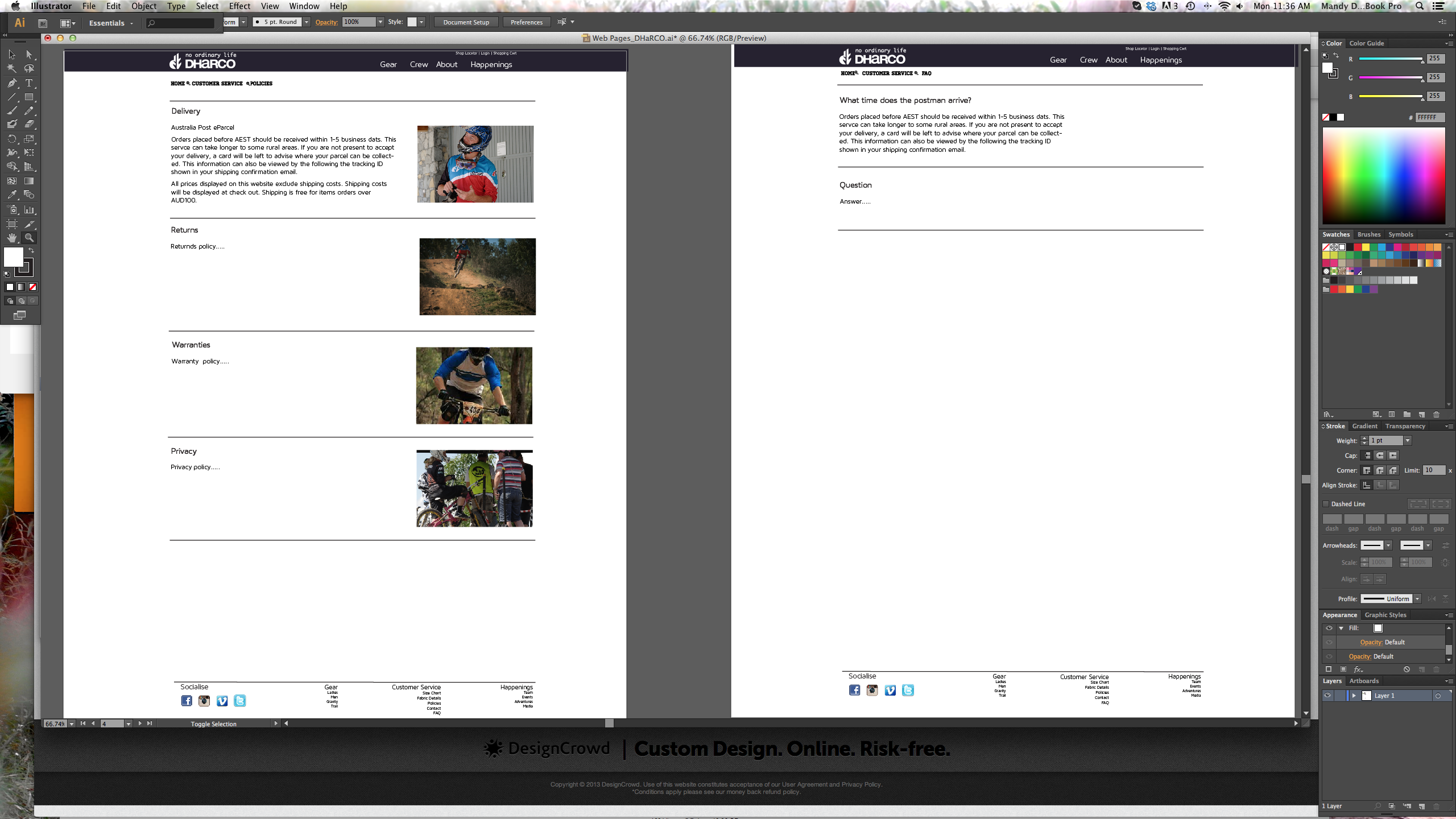Click the Document Setup button

tap(466, 22)
